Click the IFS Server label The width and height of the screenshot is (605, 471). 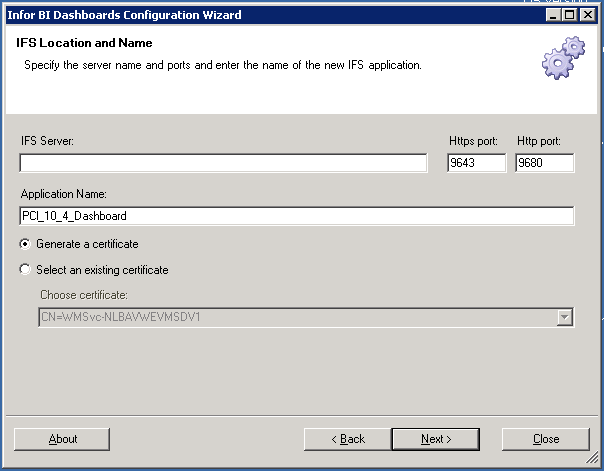(47, 141)
